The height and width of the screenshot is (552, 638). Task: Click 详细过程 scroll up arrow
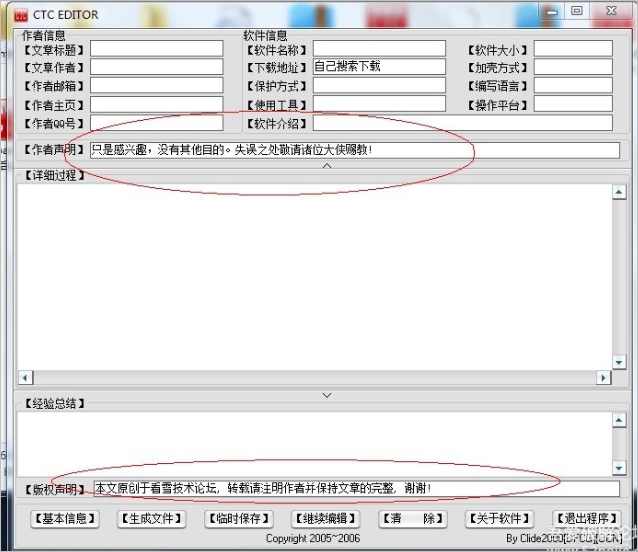(619, 192)
